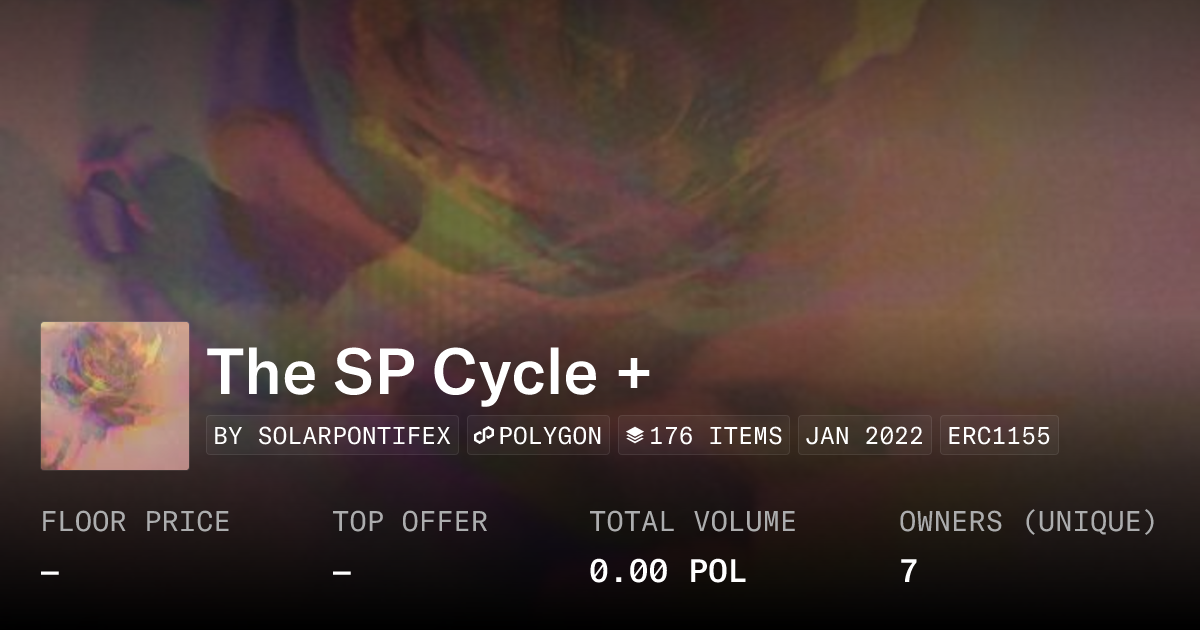
Task: Click the unique owners count 7
Action: (x=908, y=572)
